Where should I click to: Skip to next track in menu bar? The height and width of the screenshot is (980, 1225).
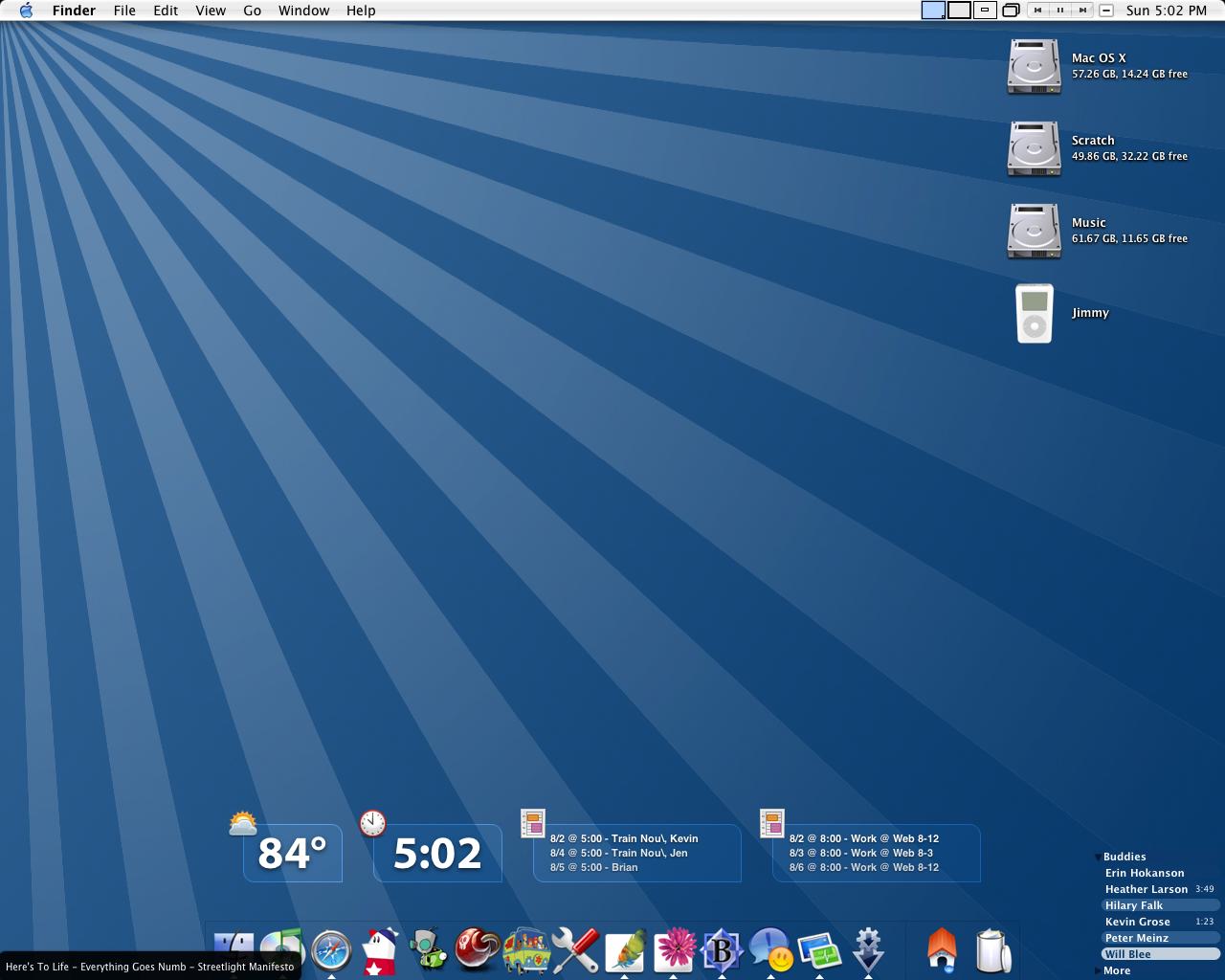(1081, 11)
